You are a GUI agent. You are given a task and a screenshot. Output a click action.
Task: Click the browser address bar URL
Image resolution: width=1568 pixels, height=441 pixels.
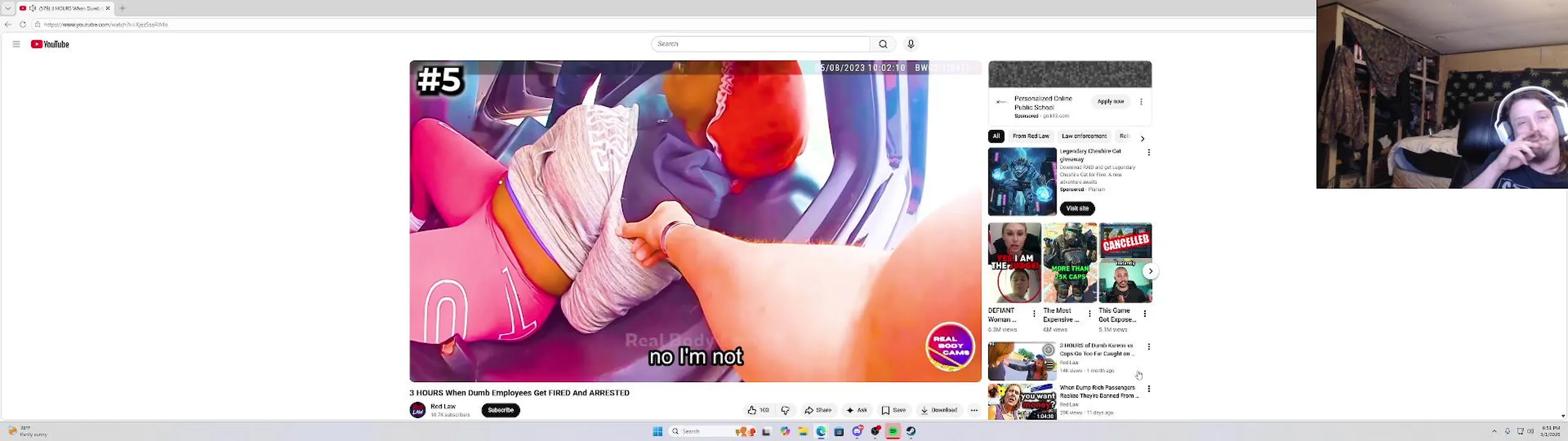coord(105,24)
